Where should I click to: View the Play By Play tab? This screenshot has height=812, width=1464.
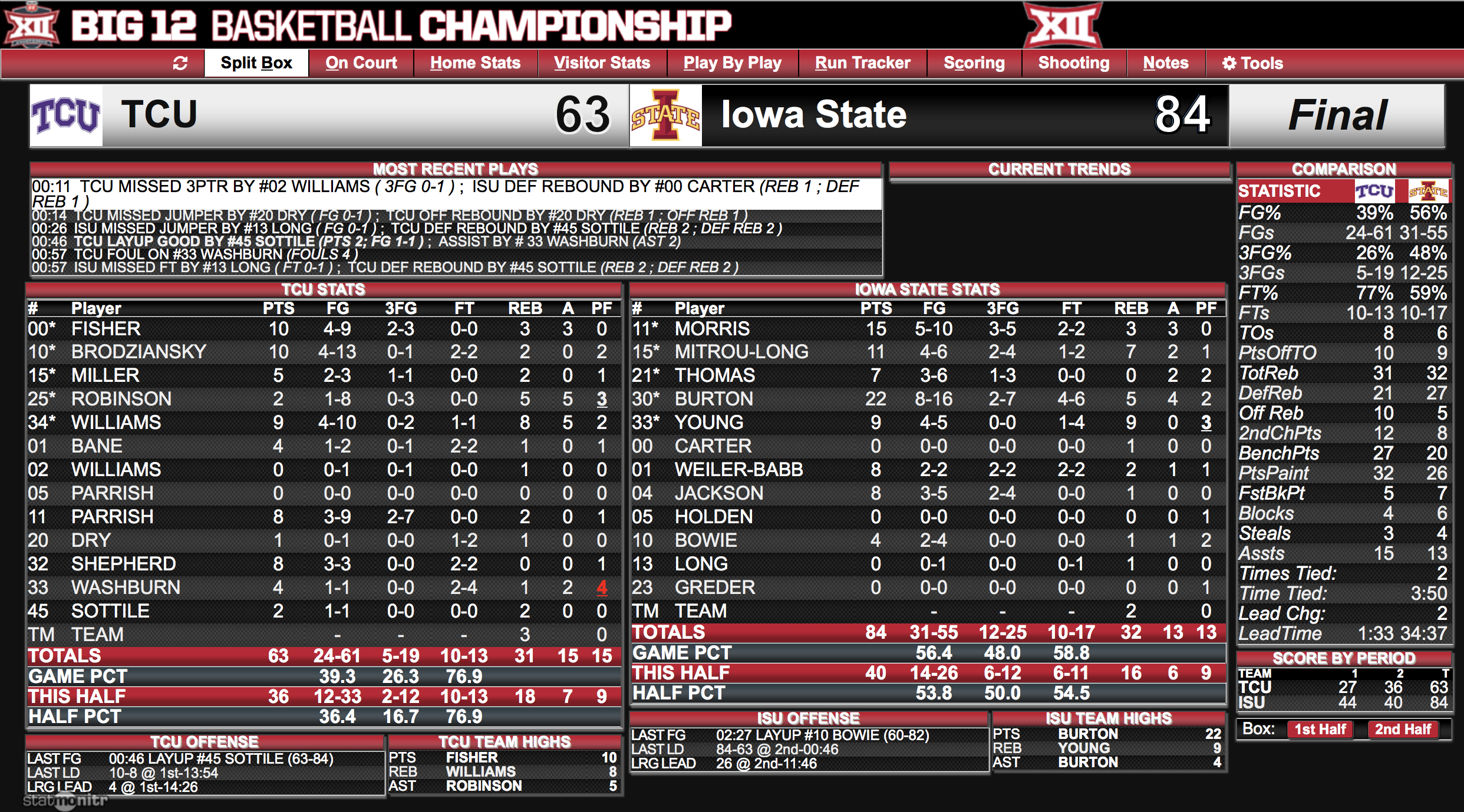[x=732, y=63]
